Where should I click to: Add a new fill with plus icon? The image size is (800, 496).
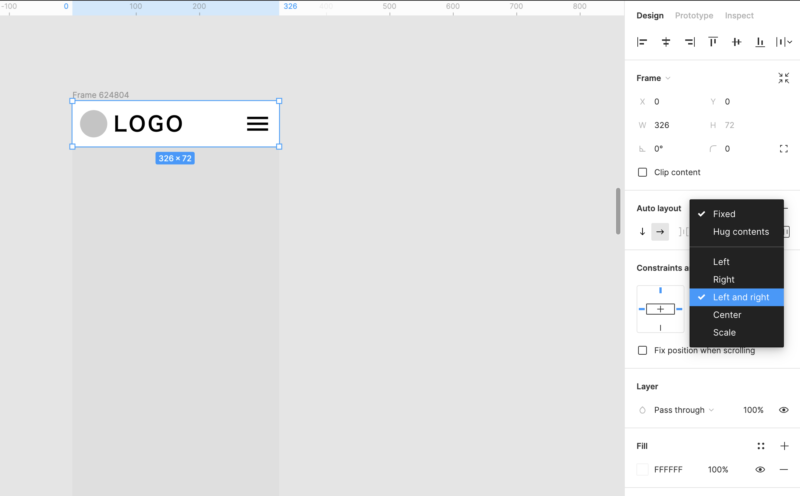coord(784,446)
